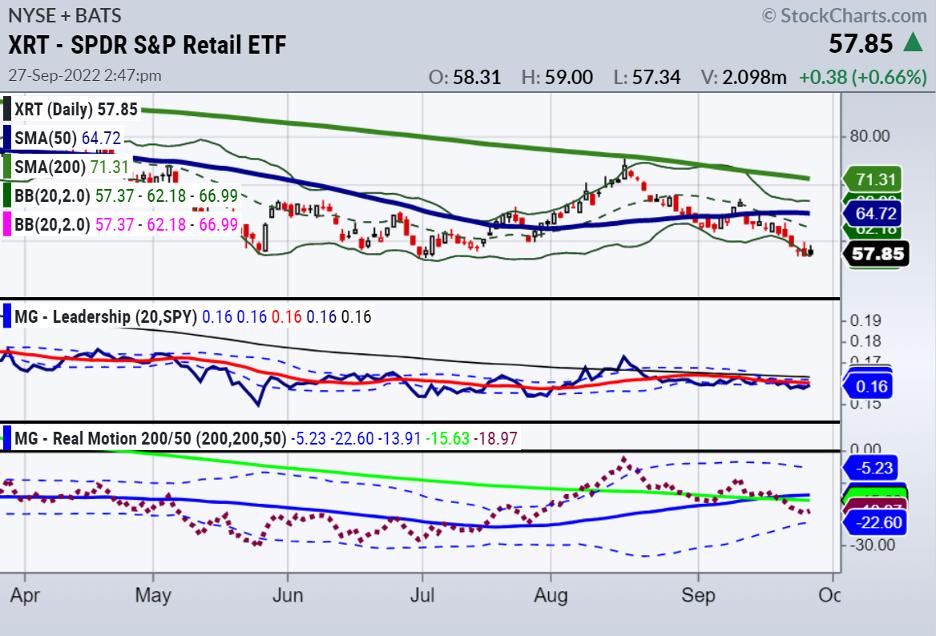Click the open value O: 58.31
The image size is (936, 636).
coord(464,77)
